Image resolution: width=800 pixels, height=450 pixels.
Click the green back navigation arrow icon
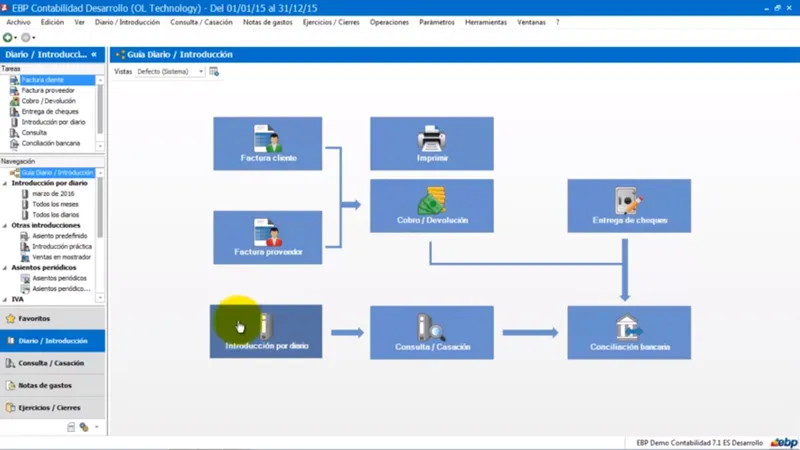click(8, 37)
